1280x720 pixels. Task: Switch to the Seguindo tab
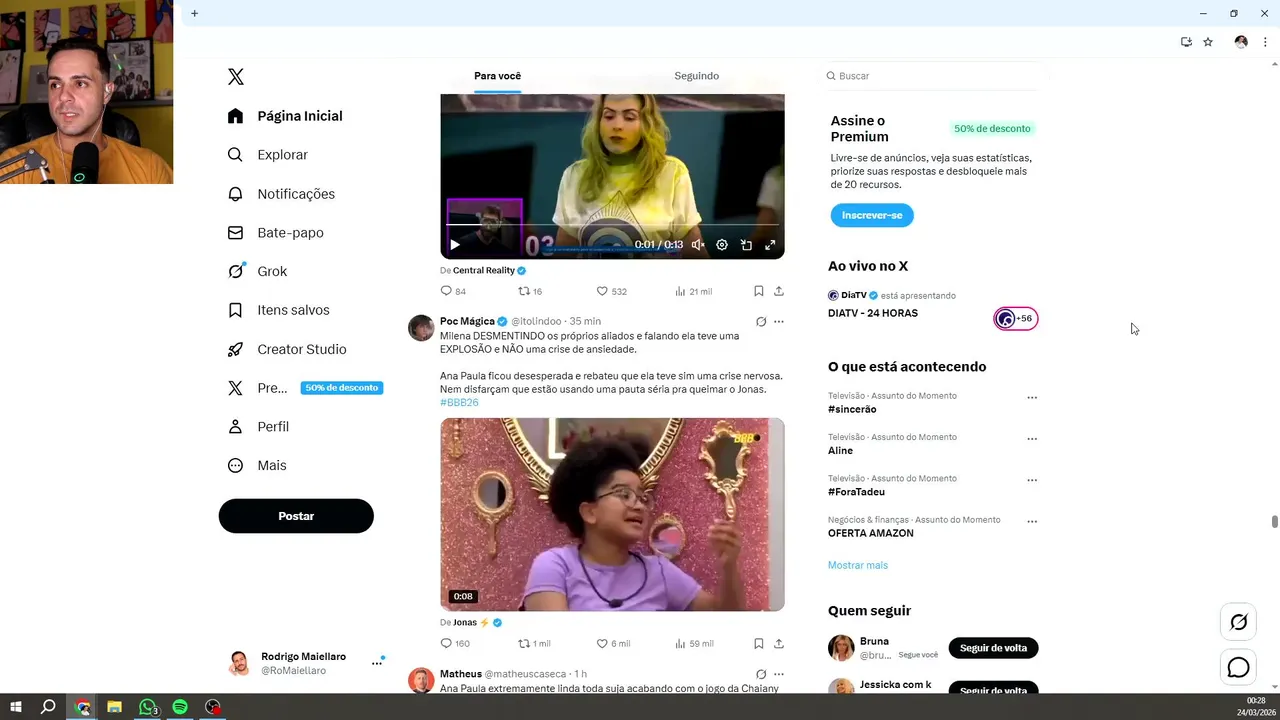pyautogui.click(x=697, y=76)
